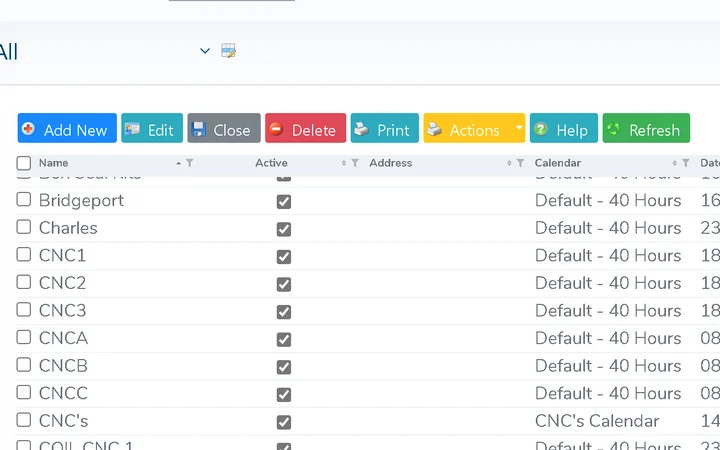Click the CNCA name cell
This screenshot has width=720, height=450.
coord(63,338)
